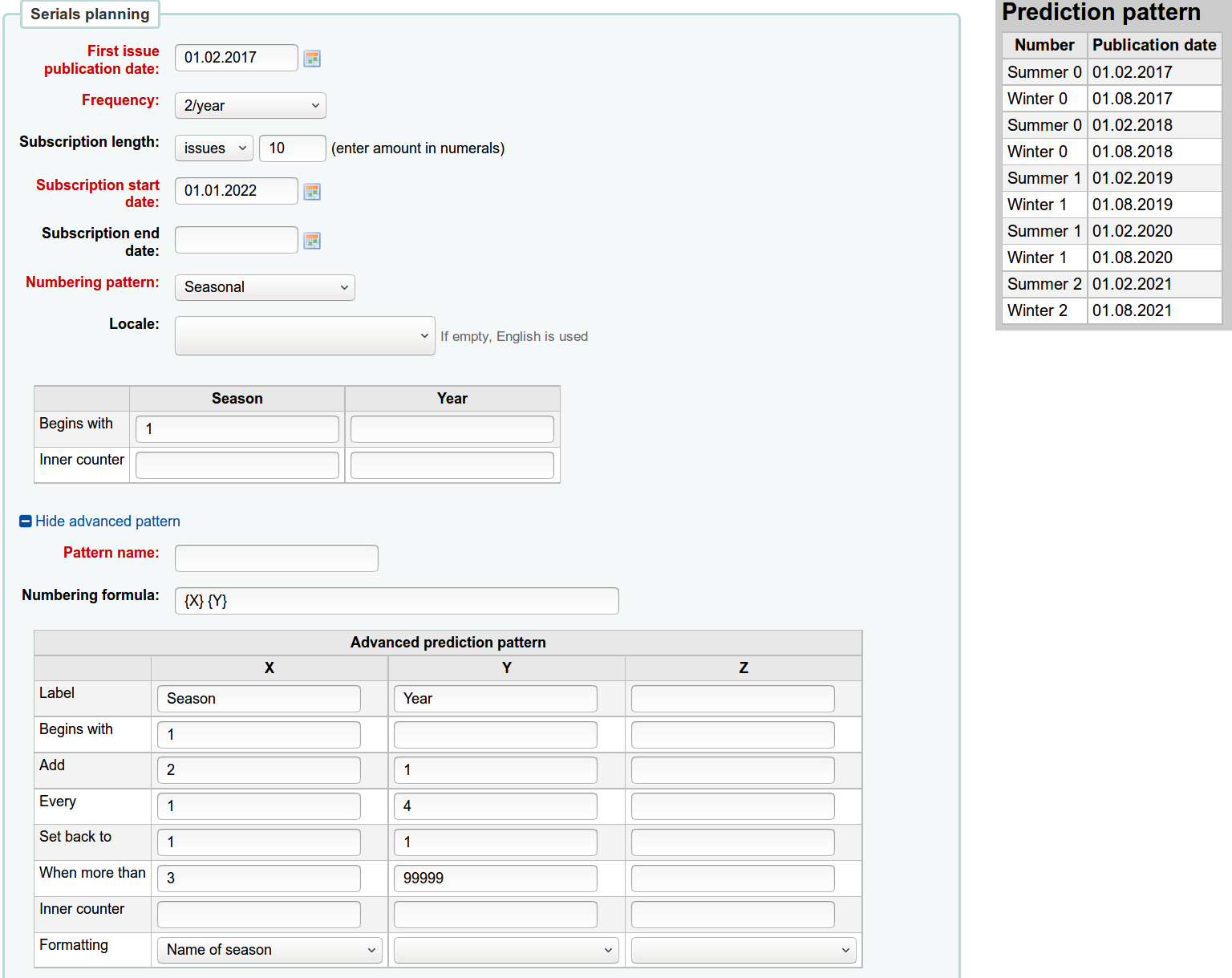The height and width of the screenshot is (978, 1232).
Task: Open X formatting dropdown showing Name of season
Action: point(269,950)
